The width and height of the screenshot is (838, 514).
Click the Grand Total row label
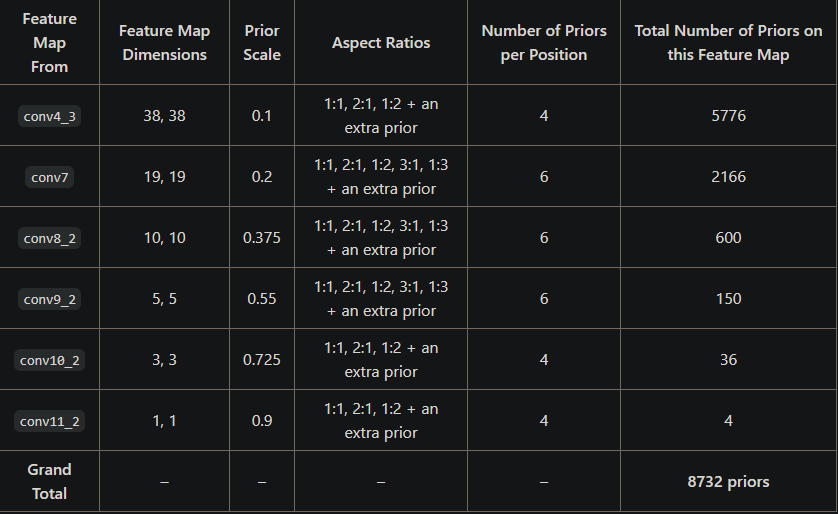[49, 481]
